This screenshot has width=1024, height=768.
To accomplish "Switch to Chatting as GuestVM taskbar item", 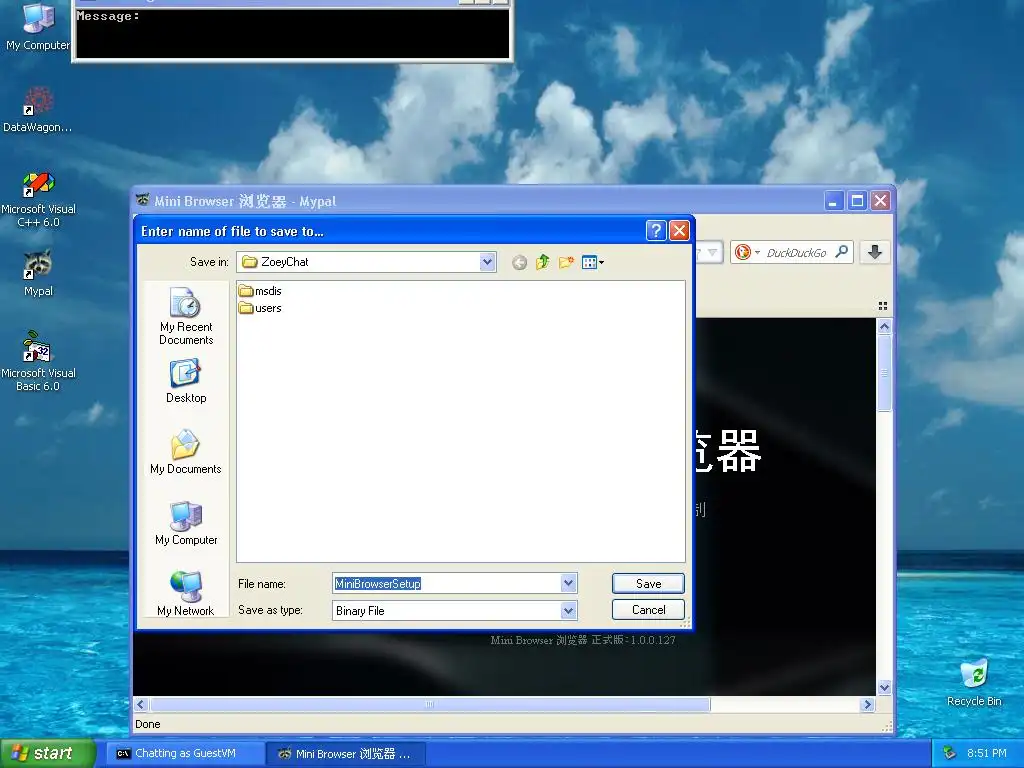I will pos(185,754).
